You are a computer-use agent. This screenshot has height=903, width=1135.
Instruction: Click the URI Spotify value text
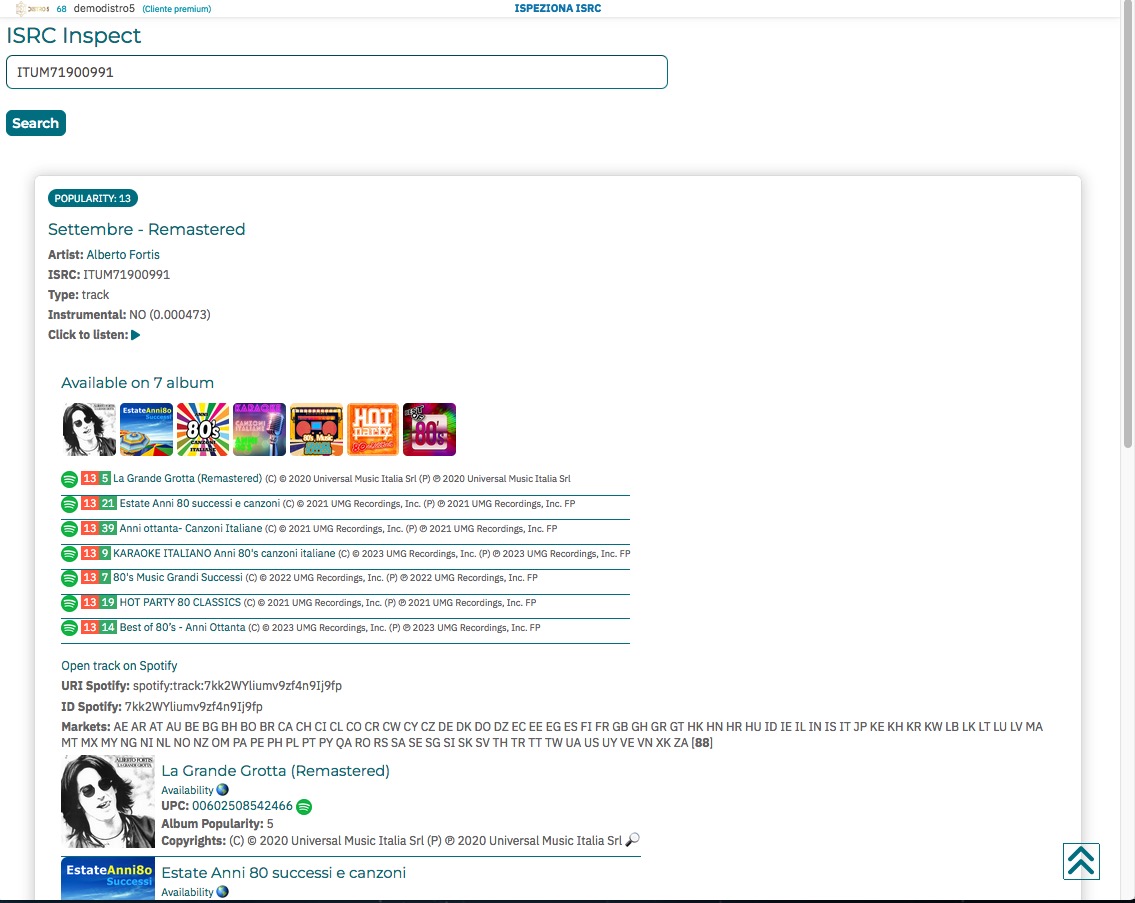click(x=237, y=686)
